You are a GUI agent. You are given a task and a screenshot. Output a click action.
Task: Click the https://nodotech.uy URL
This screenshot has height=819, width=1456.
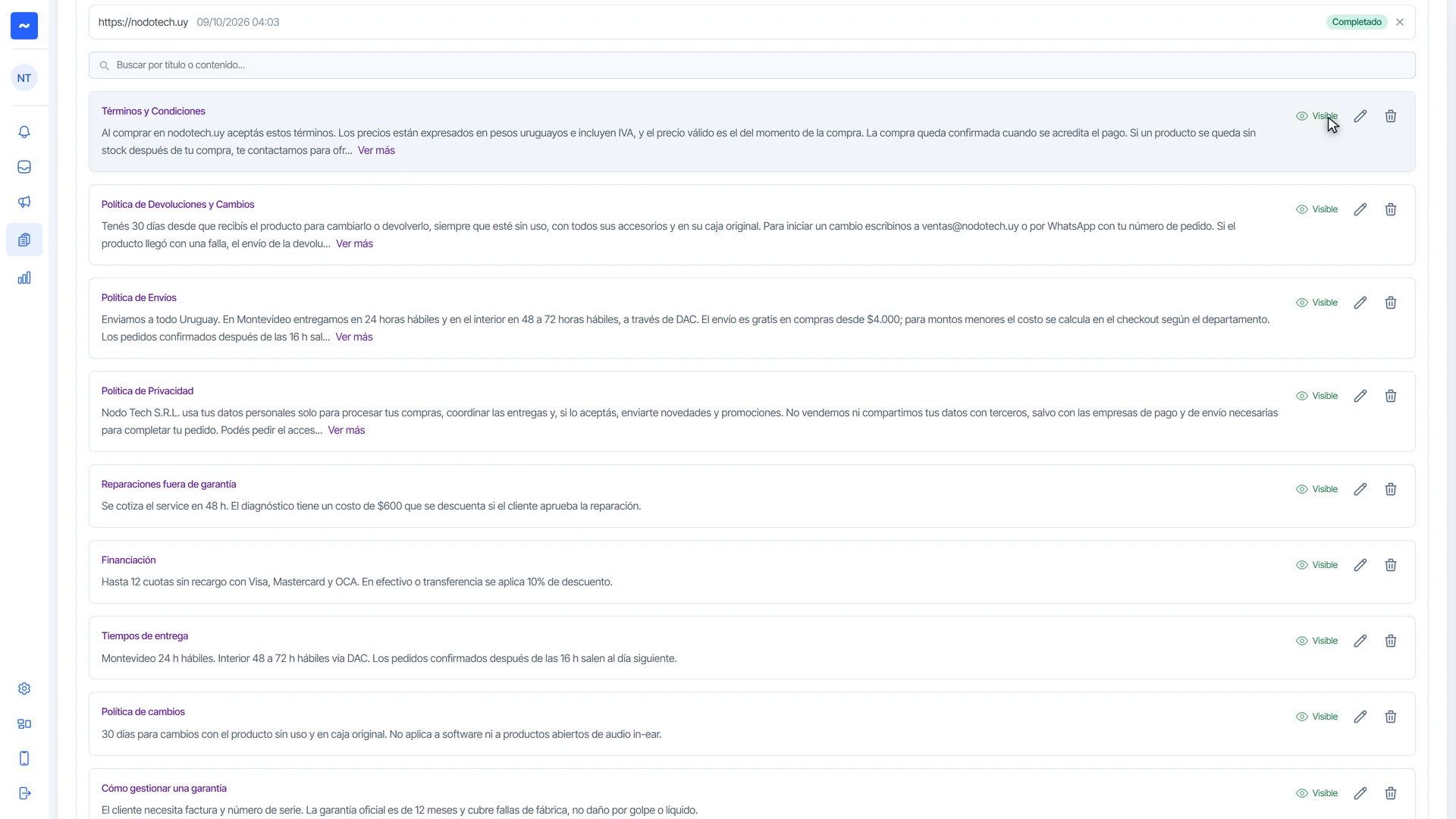[x=143, y=22]
